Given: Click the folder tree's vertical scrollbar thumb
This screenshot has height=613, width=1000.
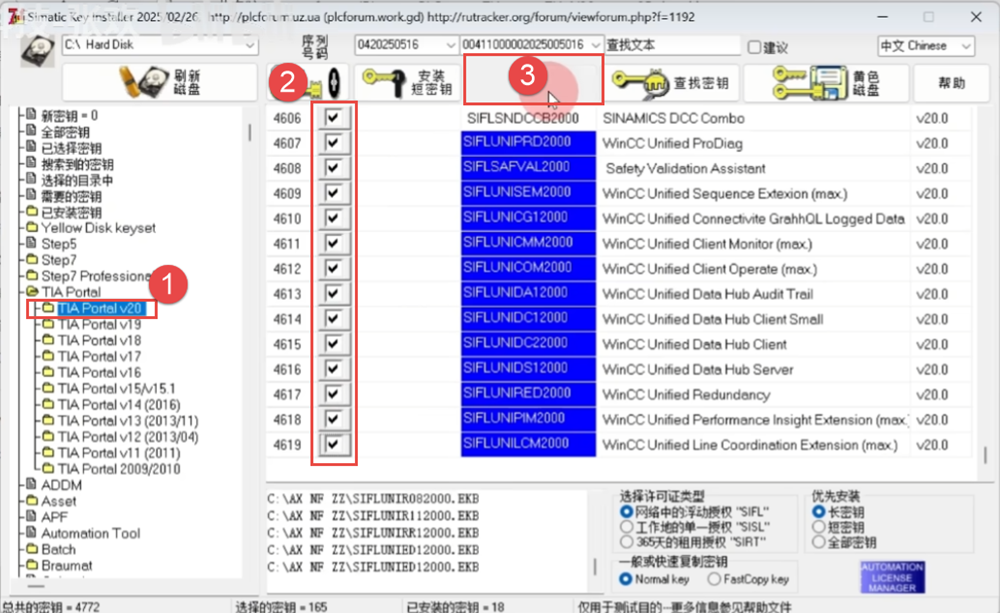Looking at the screenshot, I should [x=249, y=132].
